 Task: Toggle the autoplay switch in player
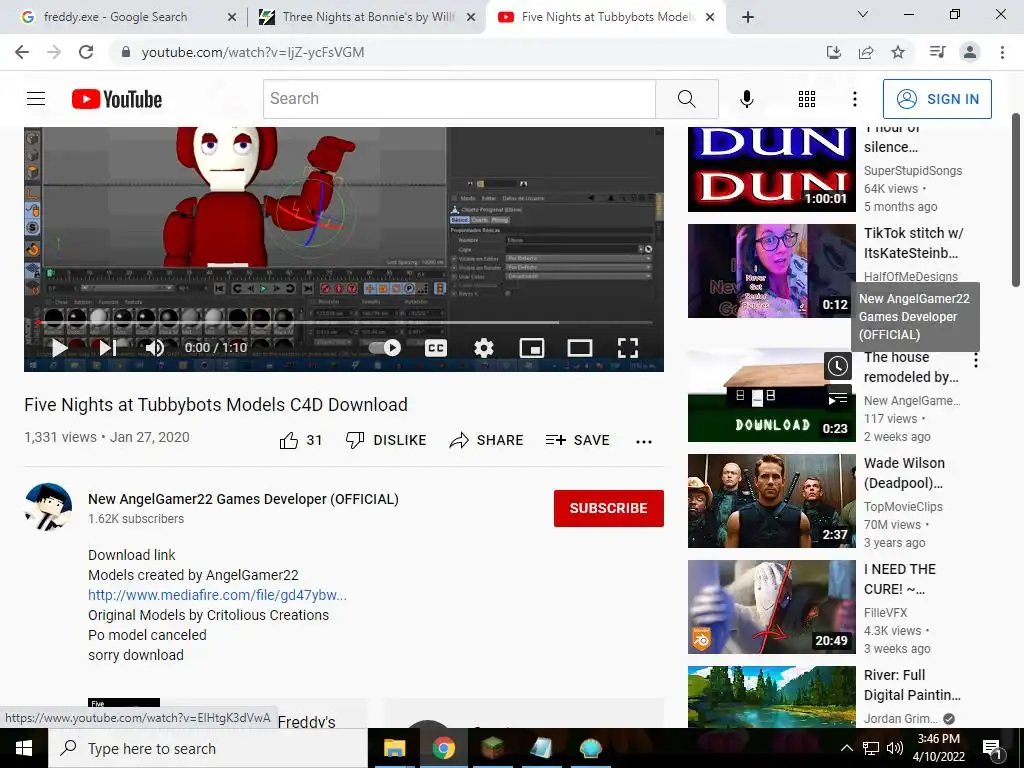385,347
